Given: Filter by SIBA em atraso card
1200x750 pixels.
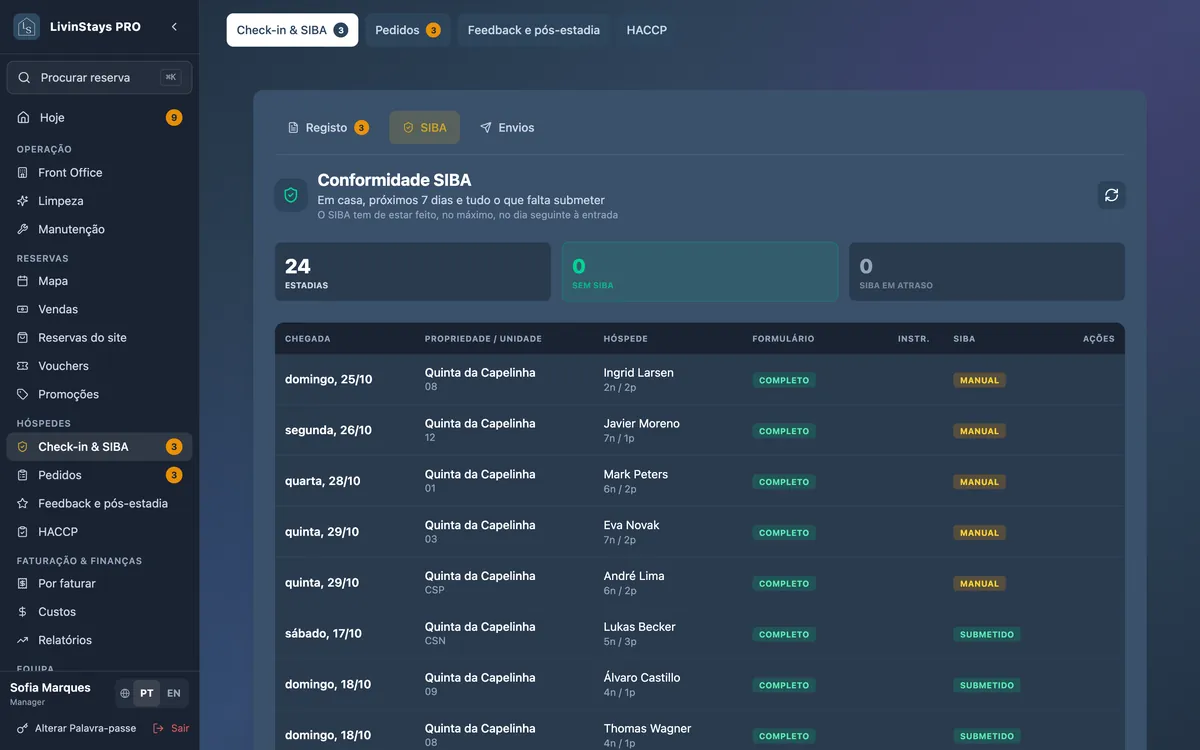Looking at the screenshot, I should (987, 272).
